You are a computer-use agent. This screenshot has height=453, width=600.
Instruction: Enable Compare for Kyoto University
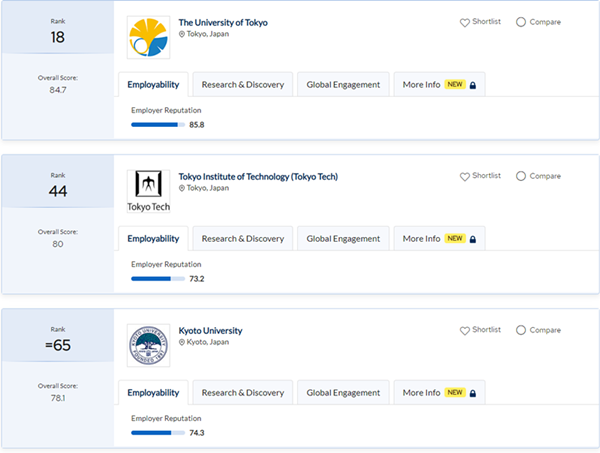point(520,330)
